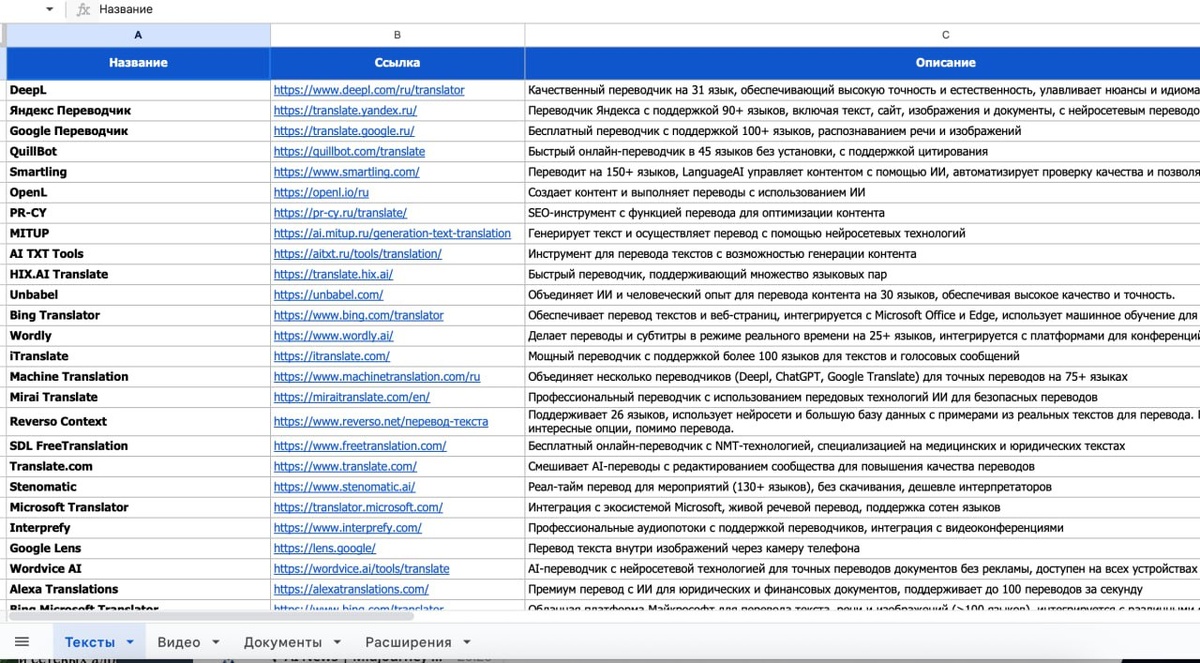
Task: Open the name box dropdown arrow
Action: tap(50, 9)
